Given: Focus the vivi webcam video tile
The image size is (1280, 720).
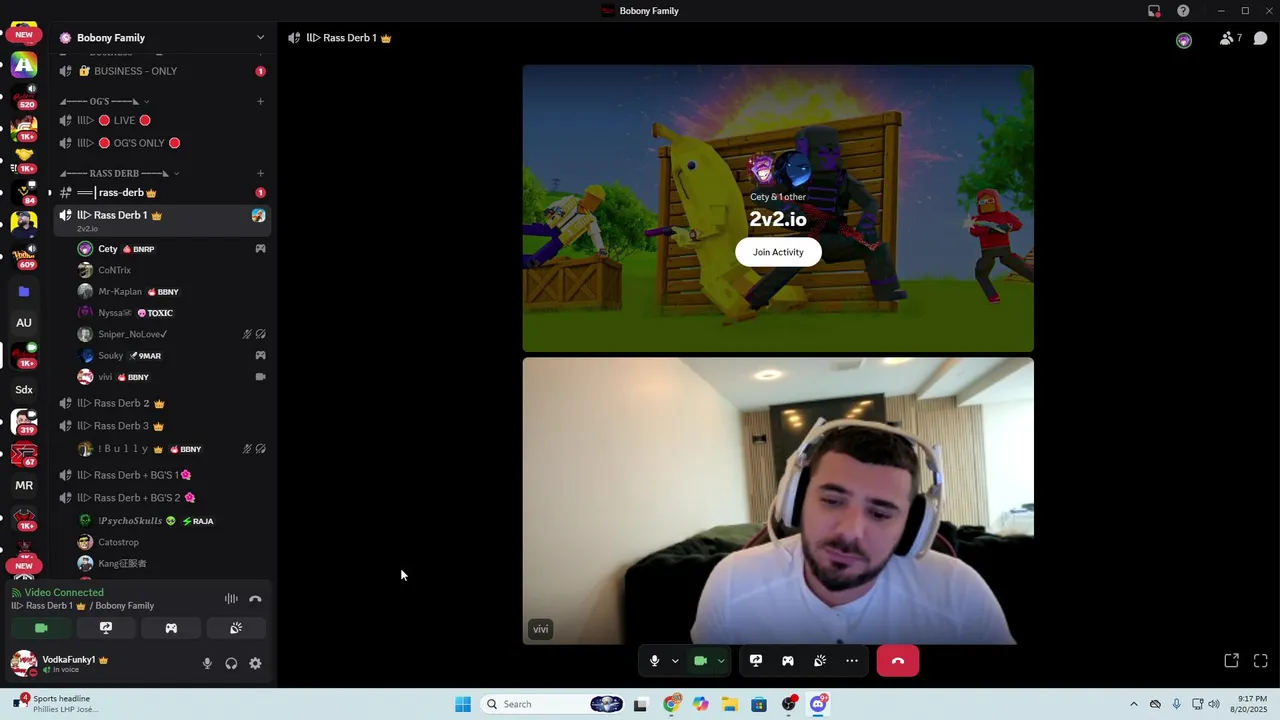Looking at the screenshot, I should tap(778, 501).
